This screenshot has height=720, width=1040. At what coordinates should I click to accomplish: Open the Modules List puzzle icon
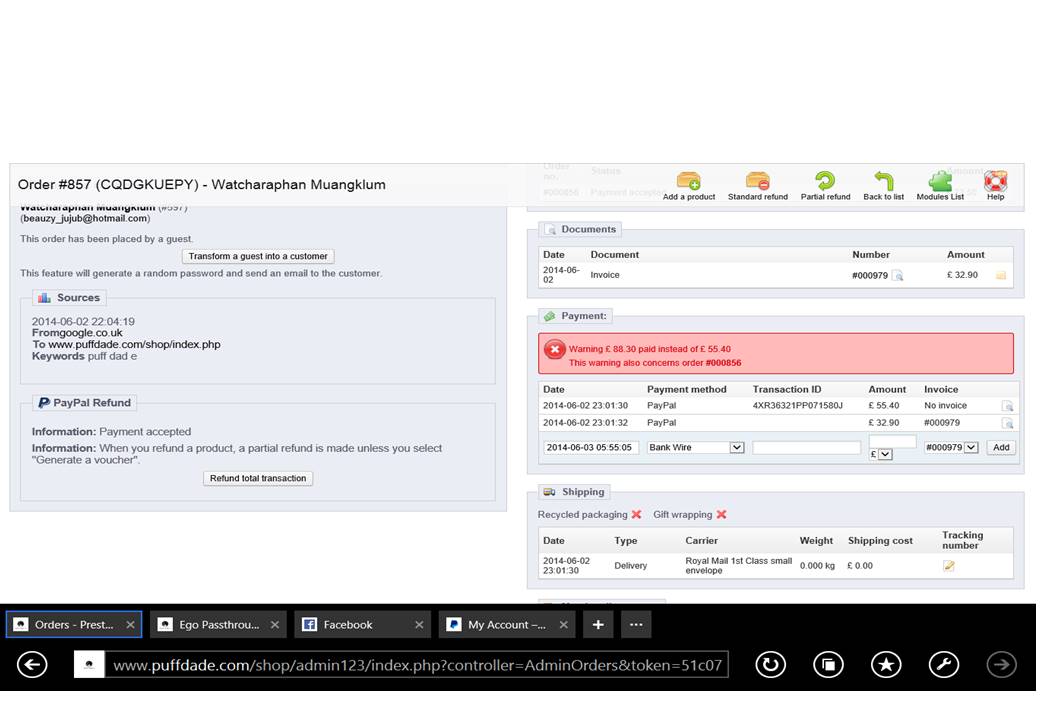coord(940,180)
